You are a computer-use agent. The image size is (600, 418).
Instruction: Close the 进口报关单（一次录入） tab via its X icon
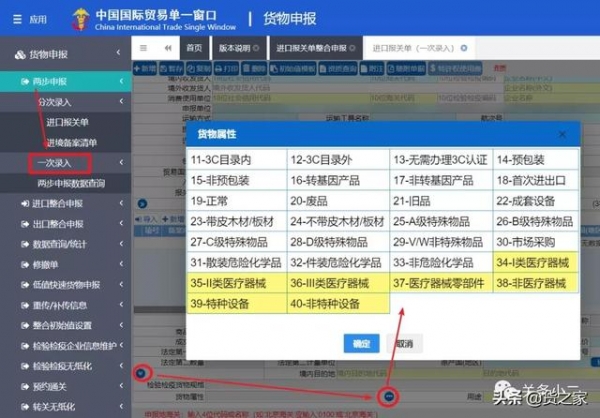click(465, 48)
